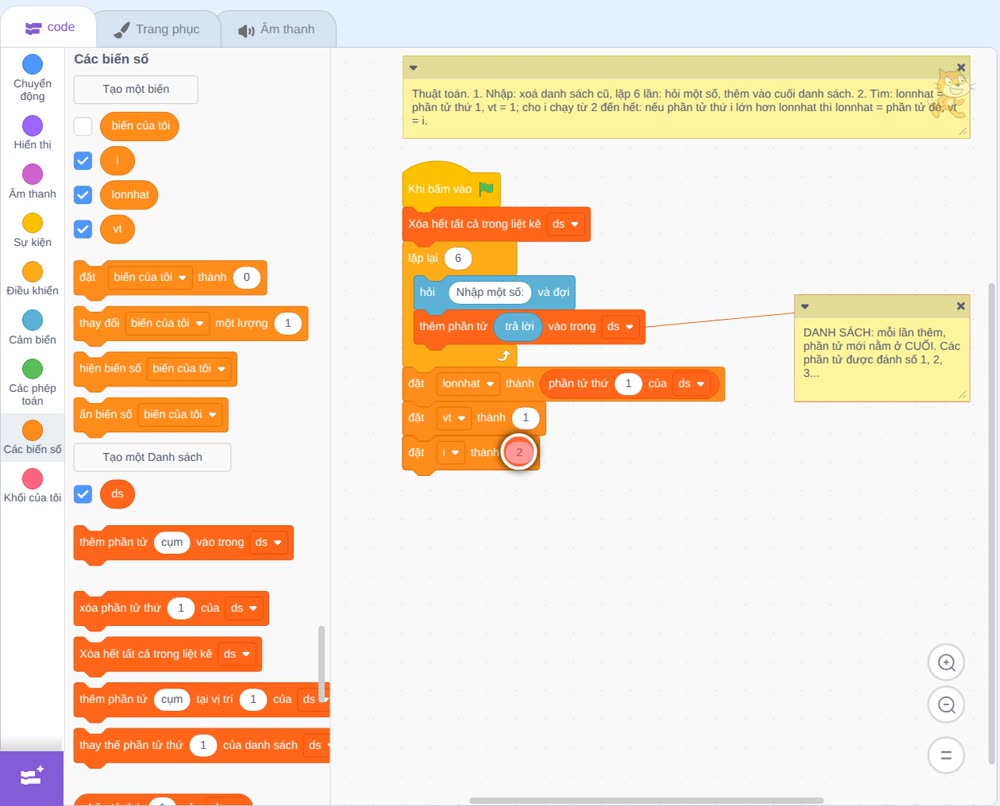Close the DANH SÁCH comment note
The width and height of the screenshot is (1000, 806).
(x=960, y=306)
